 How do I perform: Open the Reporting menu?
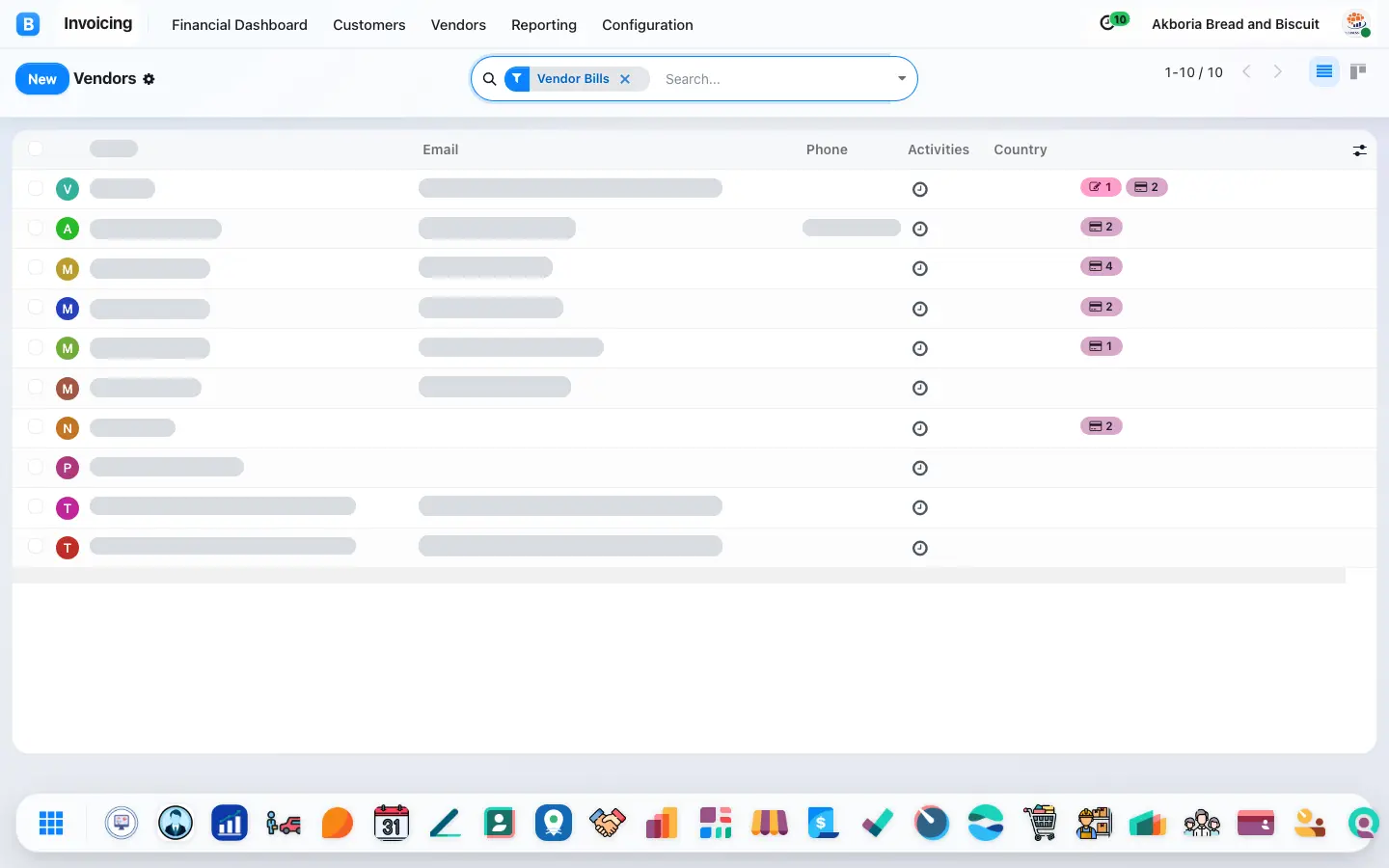(x=544, y=25)
